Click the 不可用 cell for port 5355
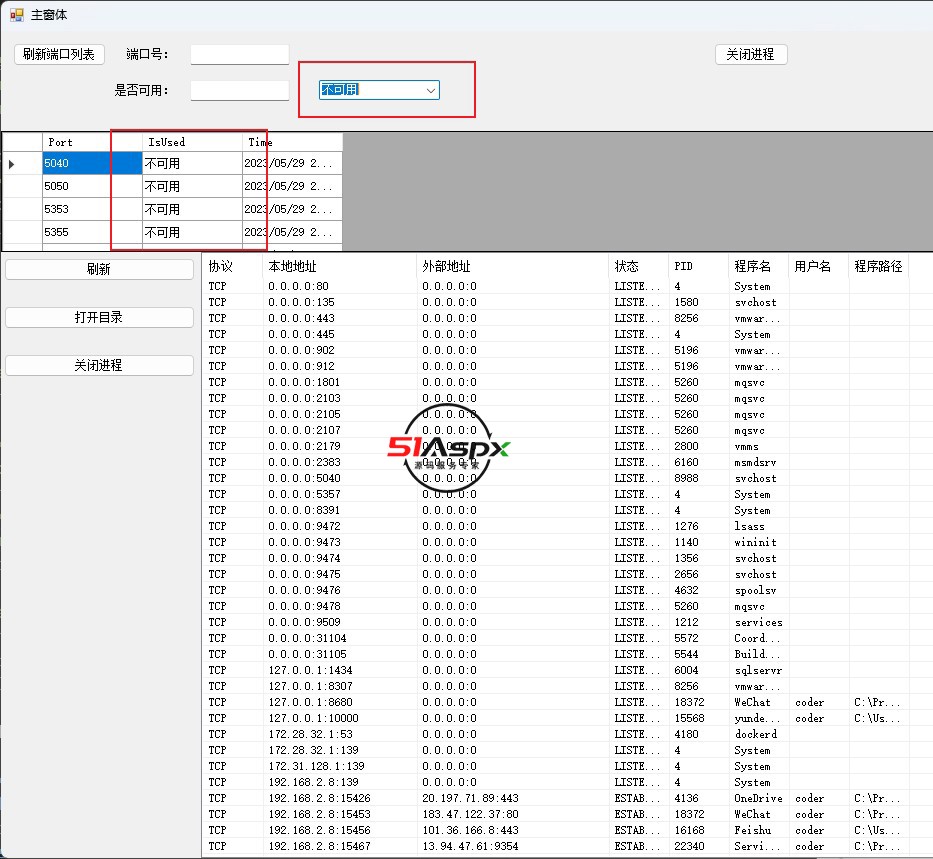933x859 pixels. [x=192, y=232]
